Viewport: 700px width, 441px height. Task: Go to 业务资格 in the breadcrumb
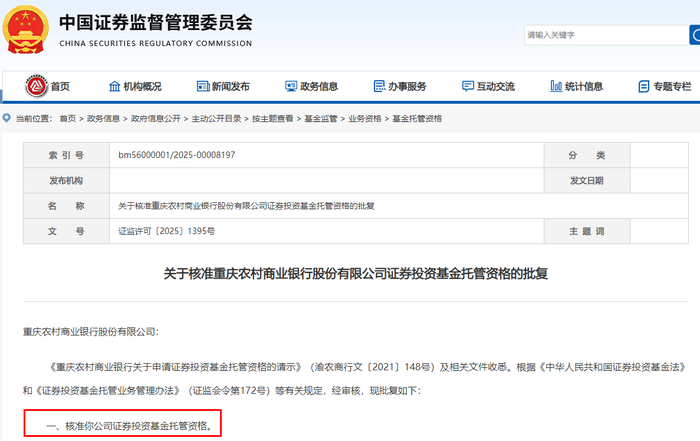coord(365,118)
